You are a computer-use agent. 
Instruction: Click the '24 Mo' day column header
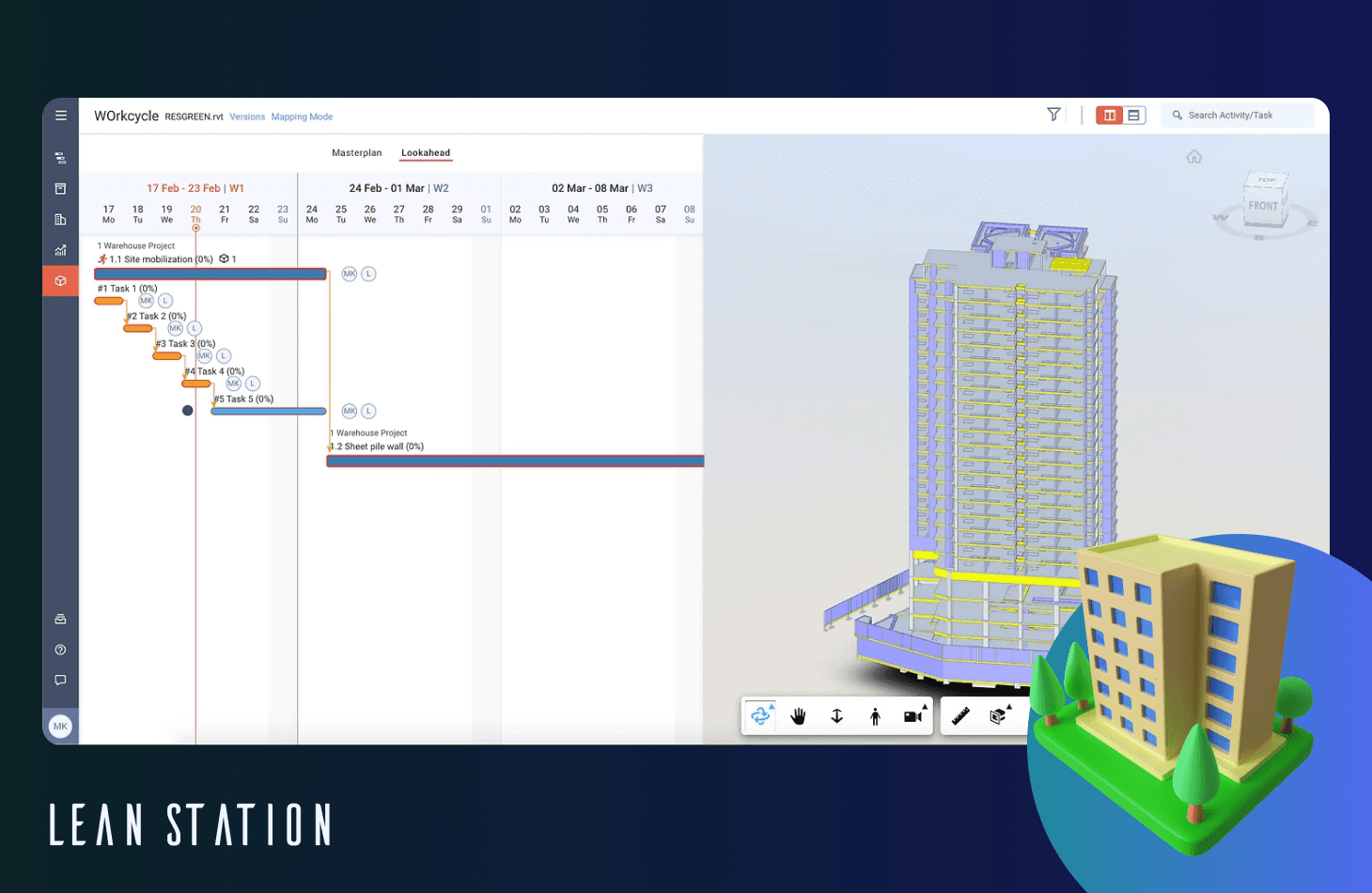(312, 214)
